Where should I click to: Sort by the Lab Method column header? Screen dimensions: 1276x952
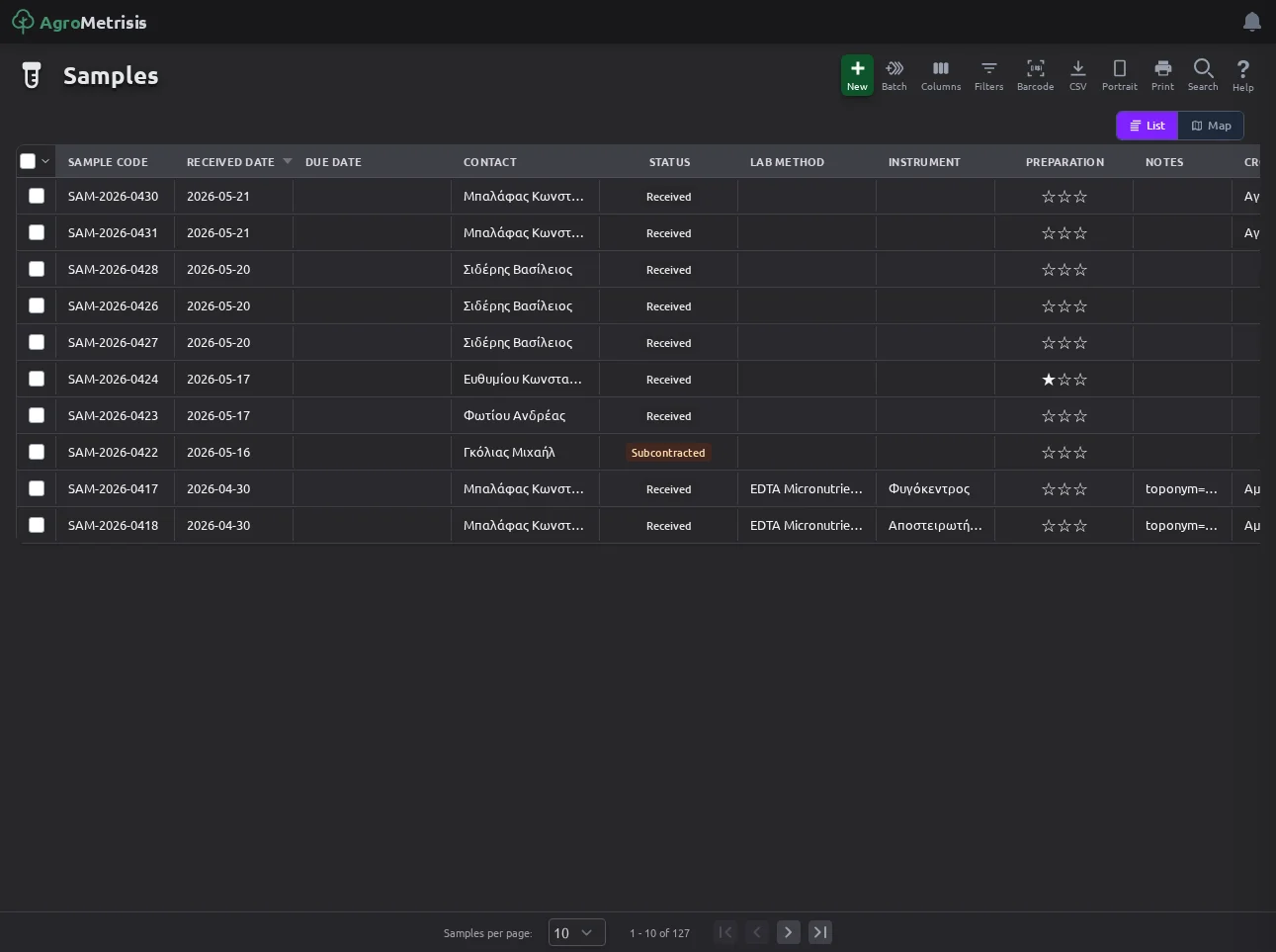[x=787, y=162]
